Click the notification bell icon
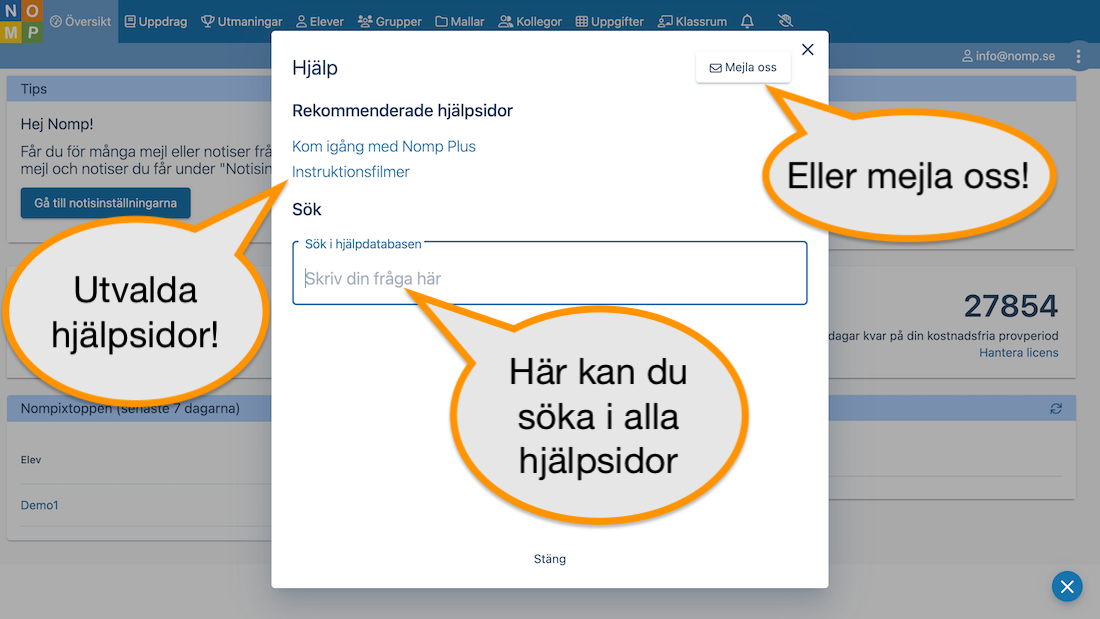This screenshot has width=1100, height=619. tap(747, 21)
